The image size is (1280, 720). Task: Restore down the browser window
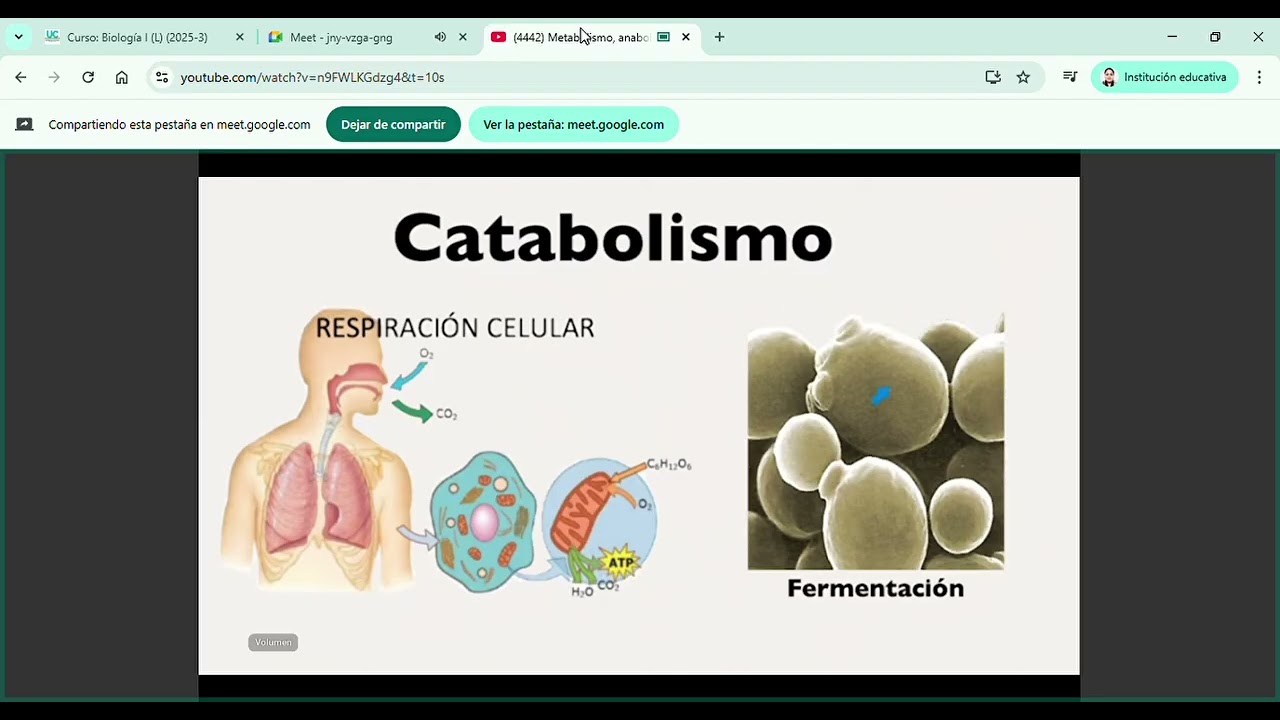[x=1215, y=37]
